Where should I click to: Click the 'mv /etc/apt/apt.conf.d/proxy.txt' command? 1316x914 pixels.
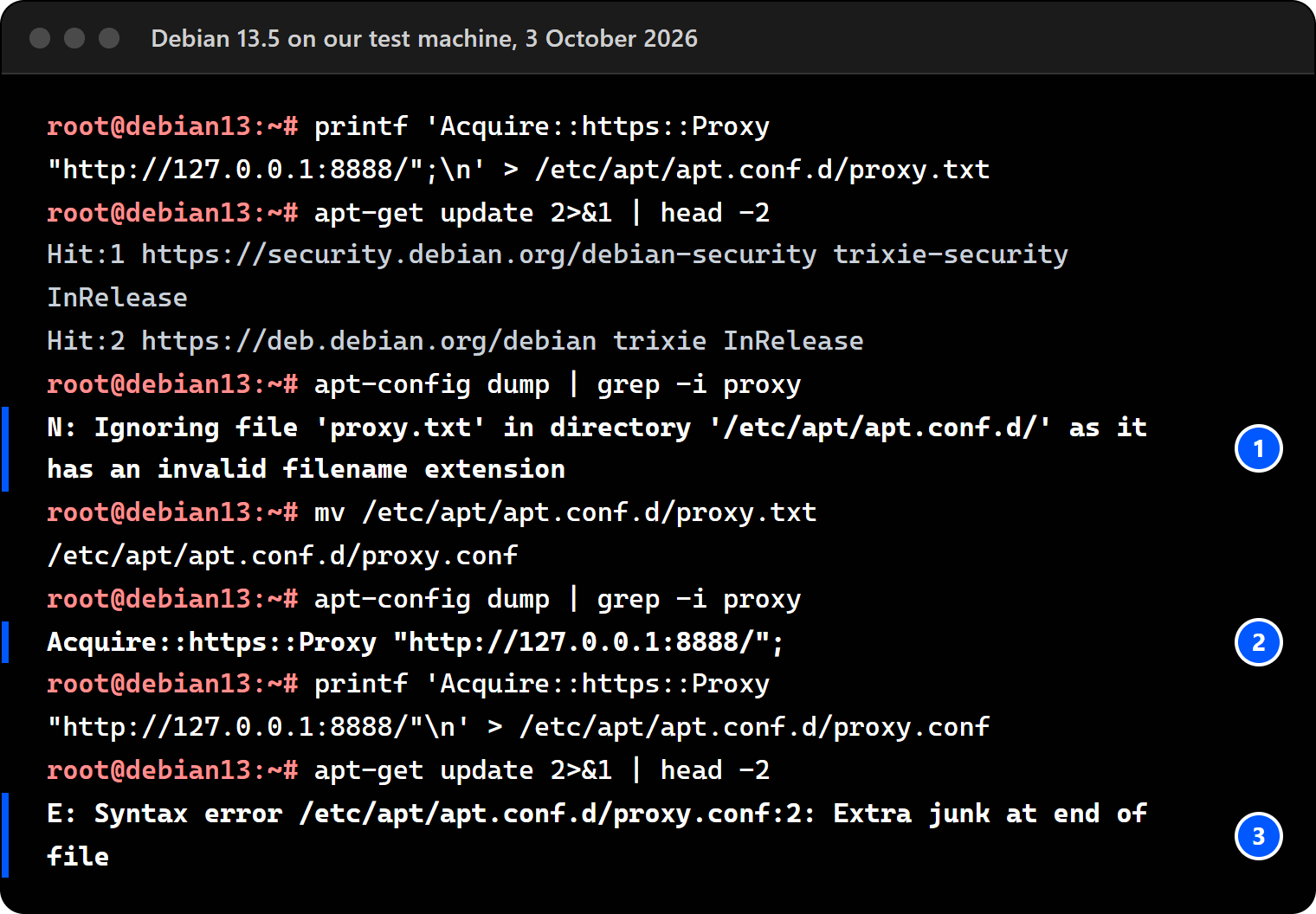click(565, 512)
